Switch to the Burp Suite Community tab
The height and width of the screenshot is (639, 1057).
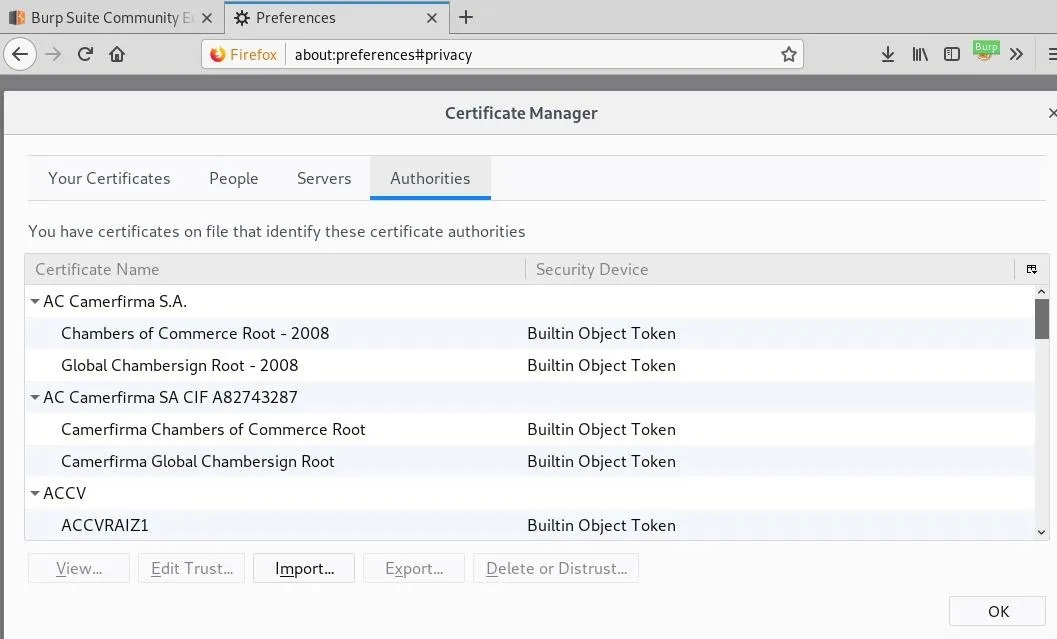111,18
